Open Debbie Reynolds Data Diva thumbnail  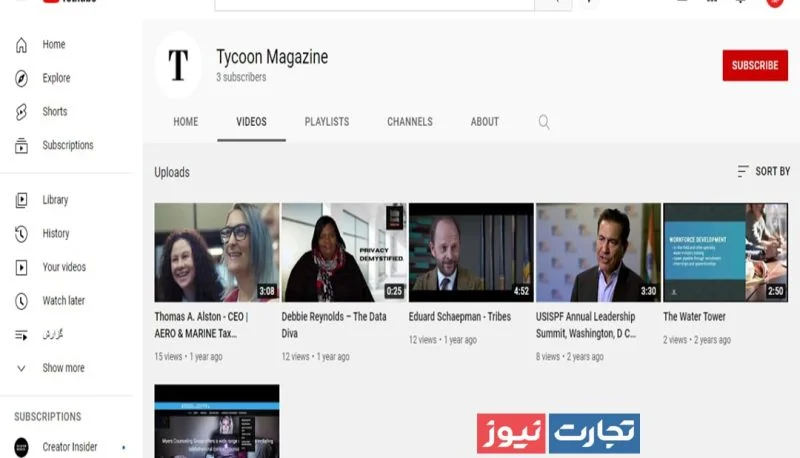[x=344, y=252]
